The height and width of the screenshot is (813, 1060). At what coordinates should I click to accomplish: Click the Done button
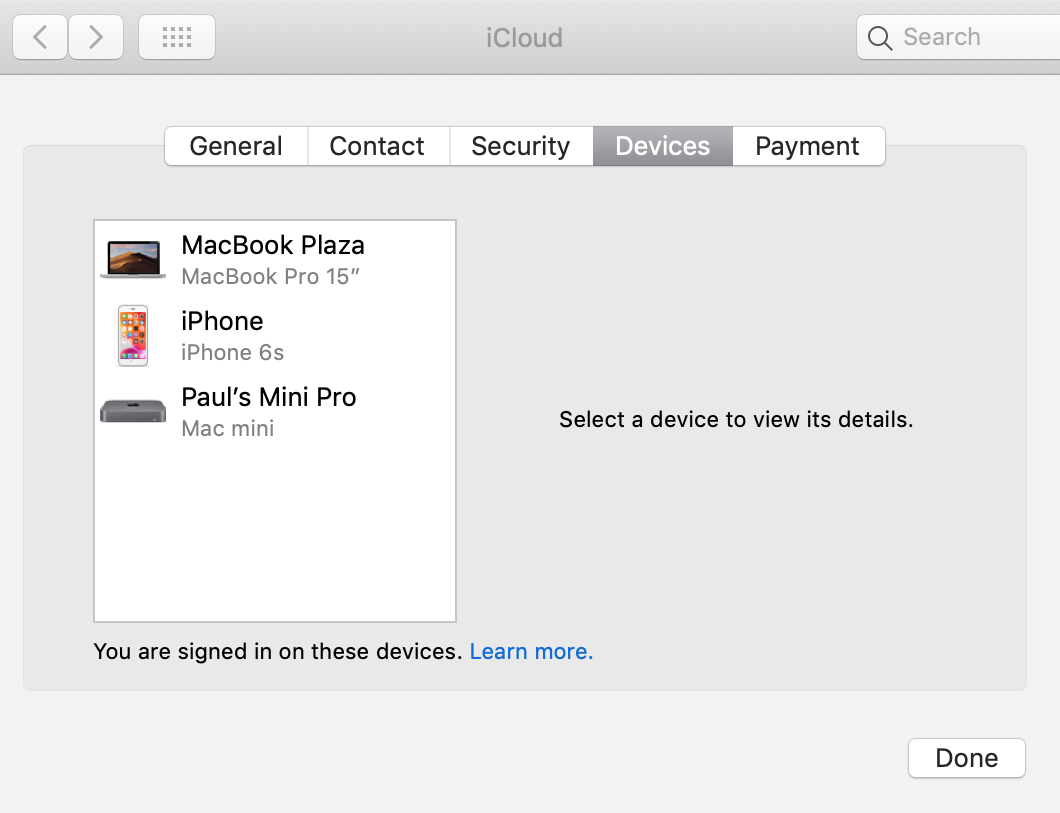(x=967, y=758)
